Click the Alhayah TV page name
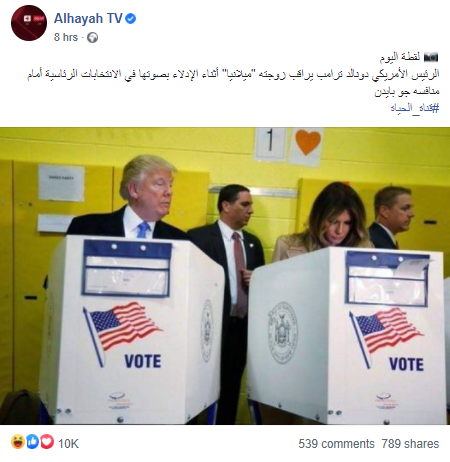Screen dimensions: 450x462 [88, 18]
